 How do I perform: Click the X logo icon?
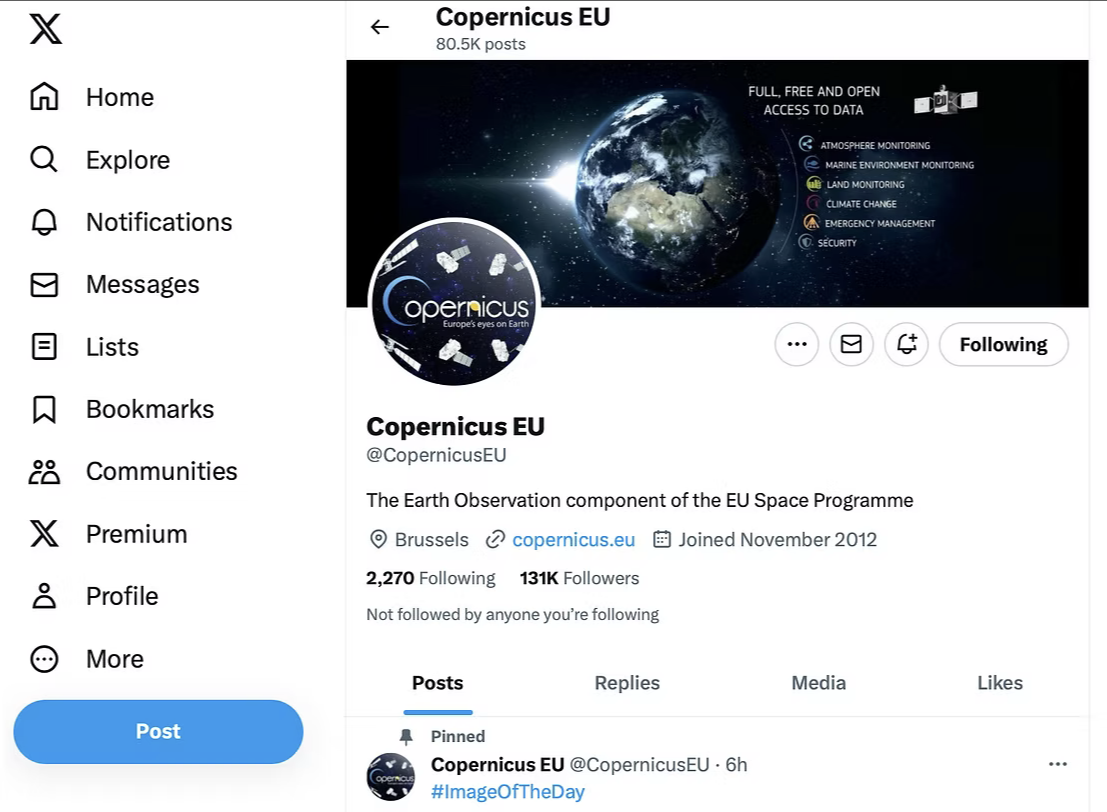click(46, 29)
